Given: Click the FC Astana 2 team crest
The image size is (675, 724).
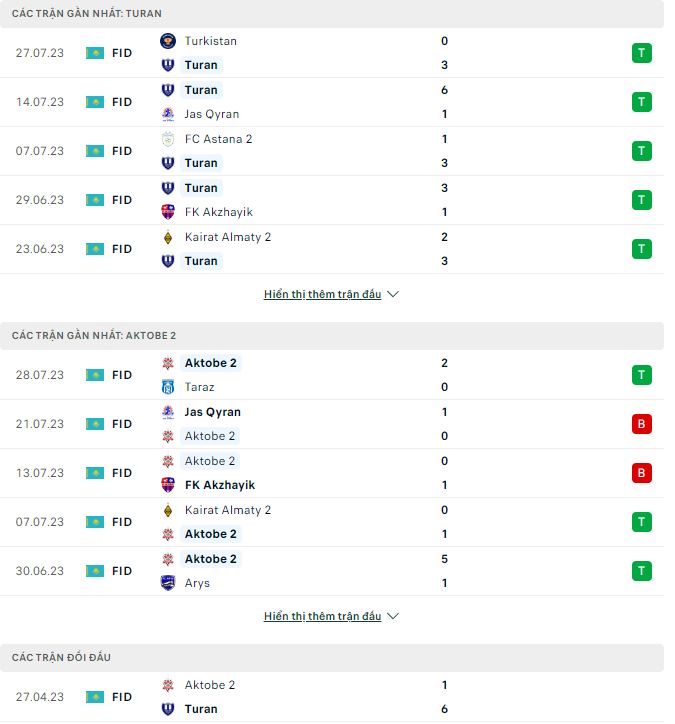Looking at the screenshot, I should pos(168,139).
